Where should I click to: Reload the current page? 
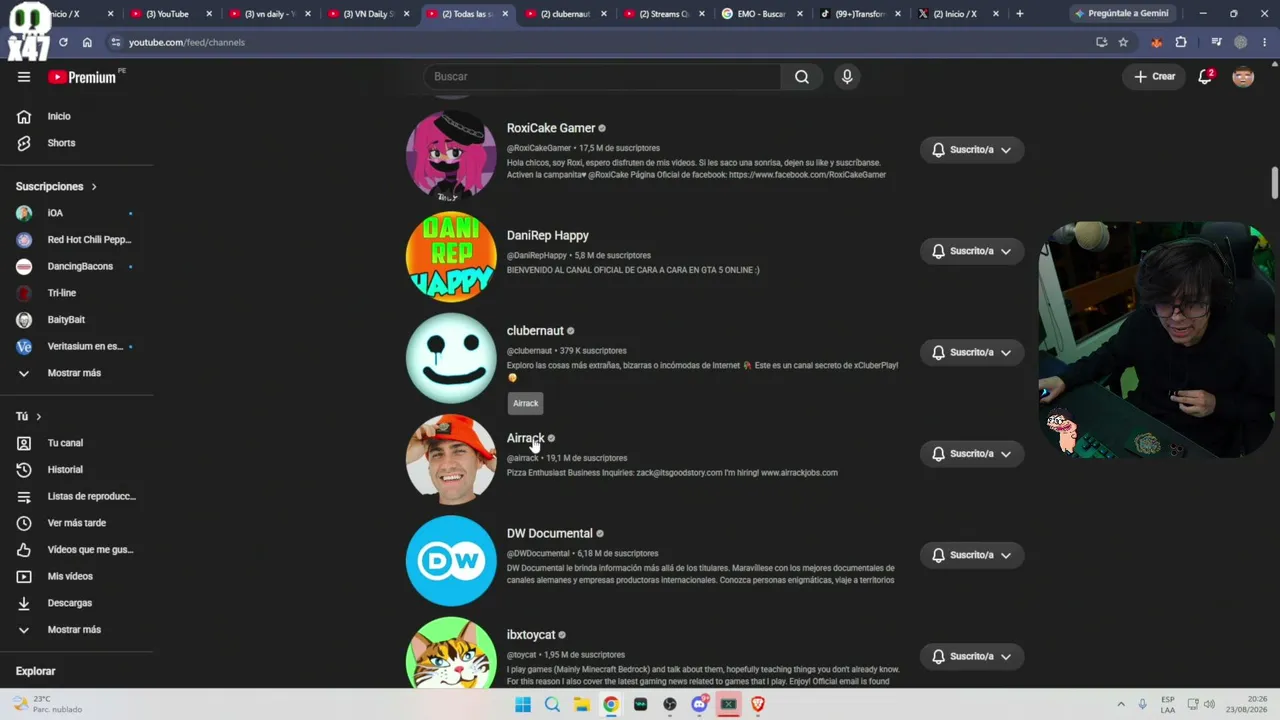[63, 42]
